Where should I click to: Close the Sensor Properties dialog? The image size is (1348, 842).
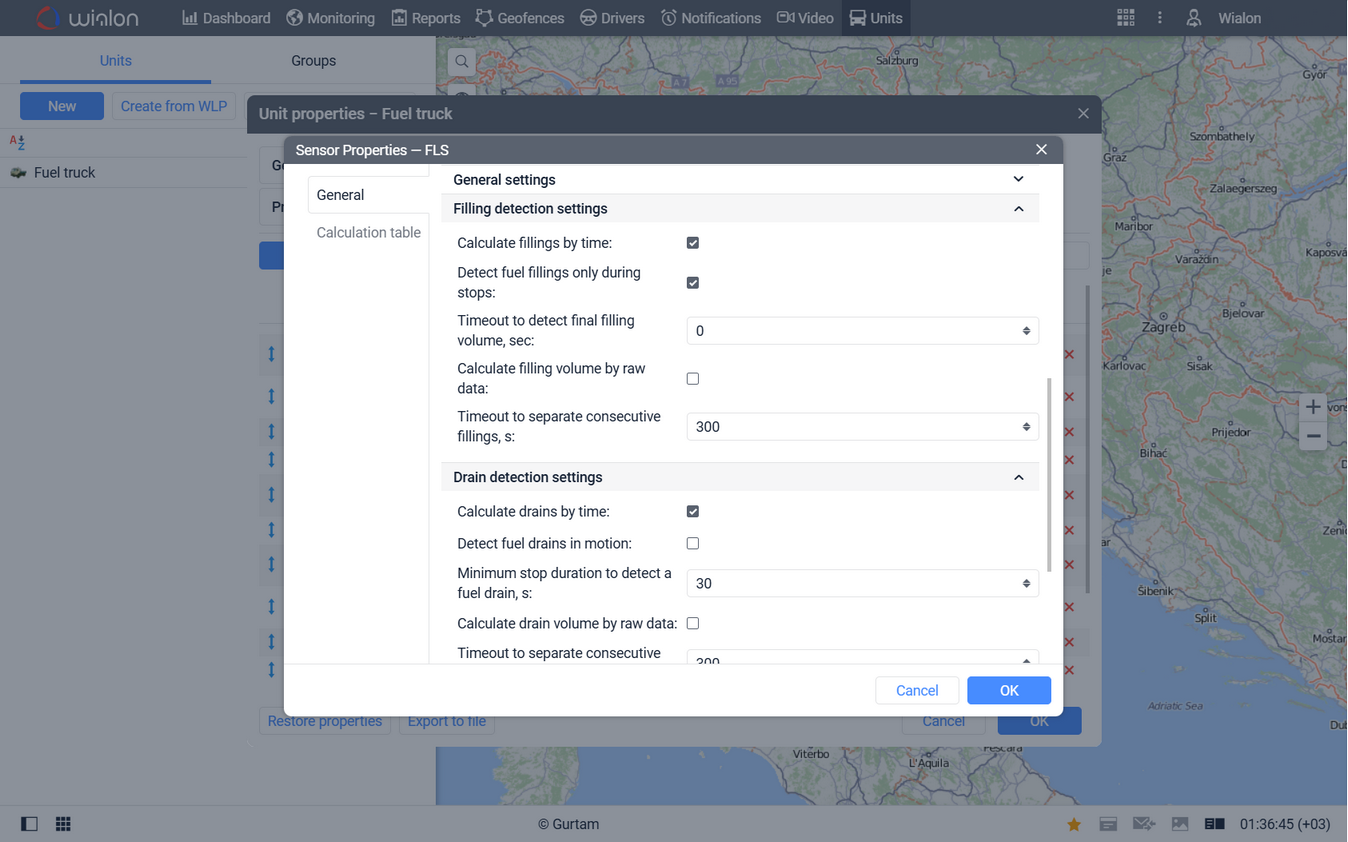1041,149
